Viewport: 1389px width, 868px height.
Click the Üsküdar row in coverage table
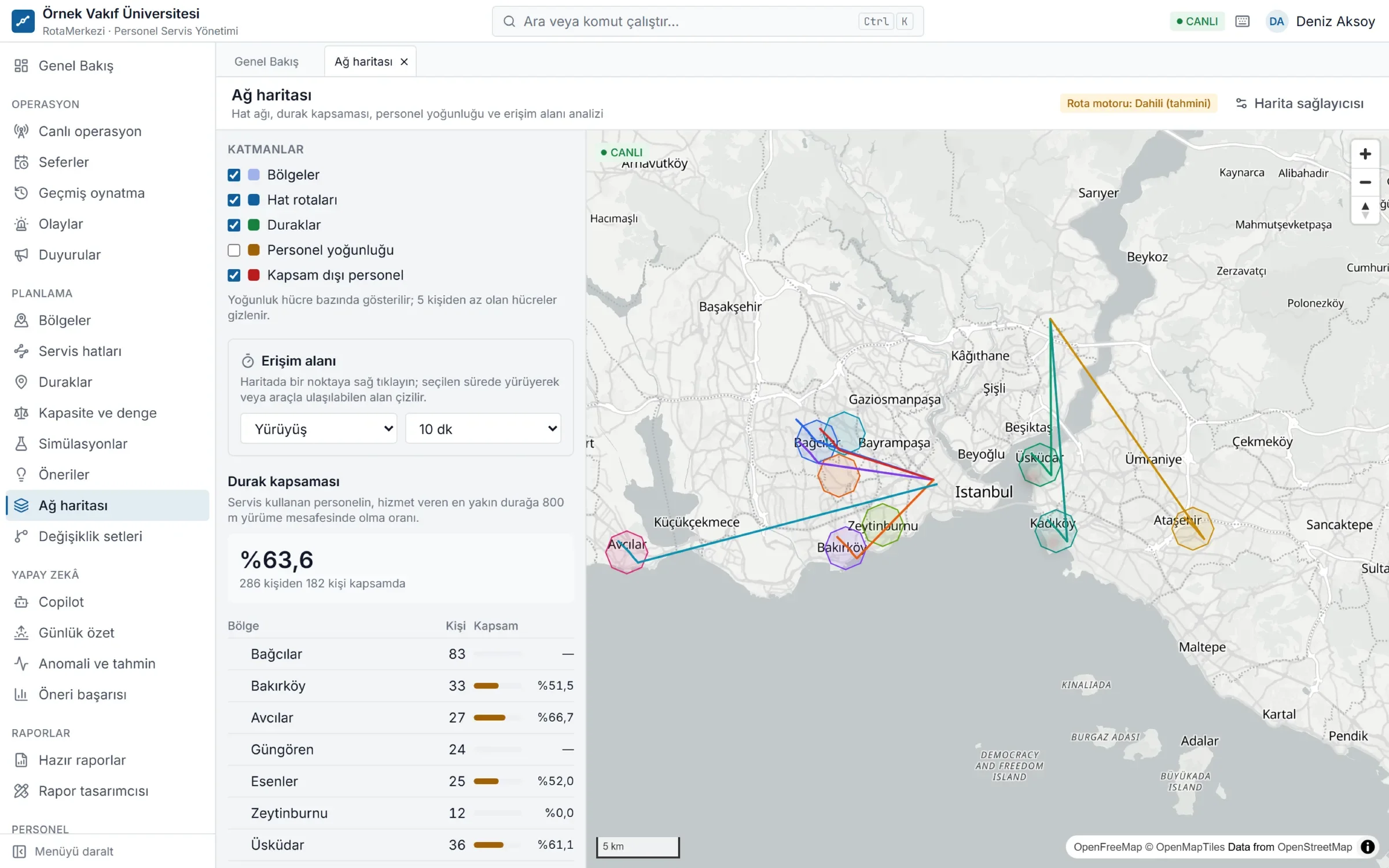400,845
